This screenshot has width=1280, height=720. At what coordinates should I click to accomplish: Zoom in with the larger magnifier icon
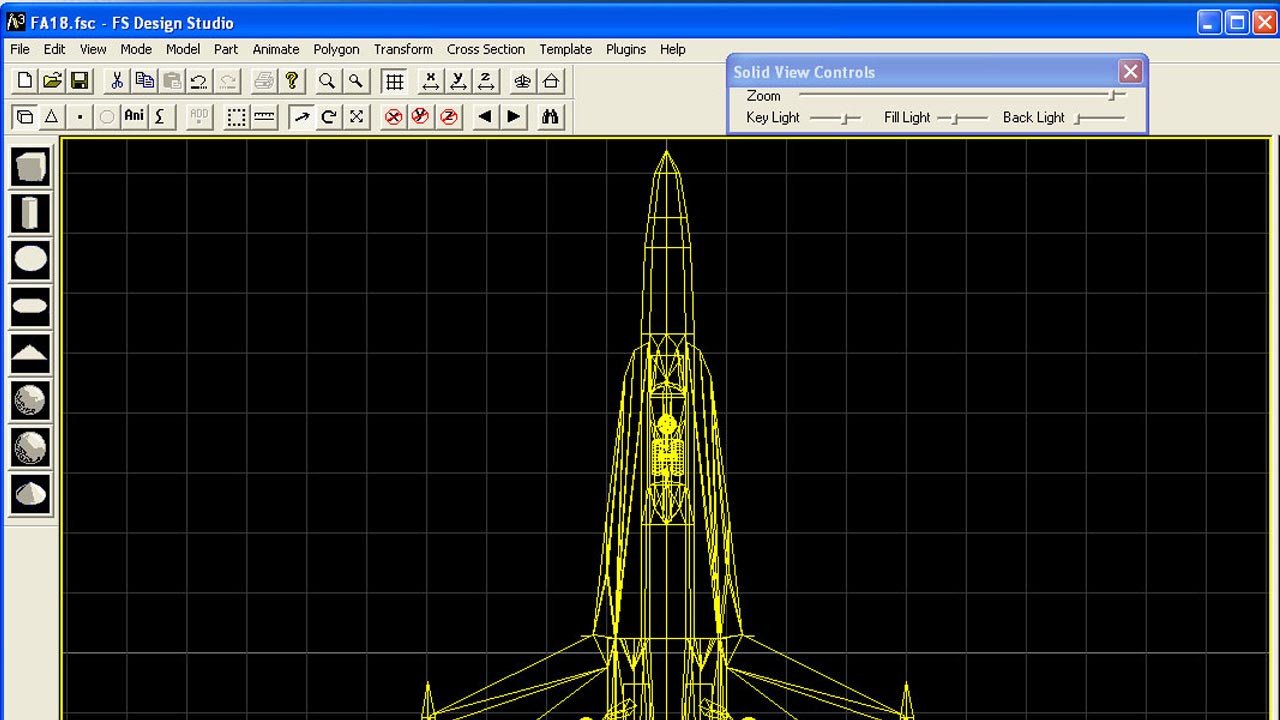[327, 81]
